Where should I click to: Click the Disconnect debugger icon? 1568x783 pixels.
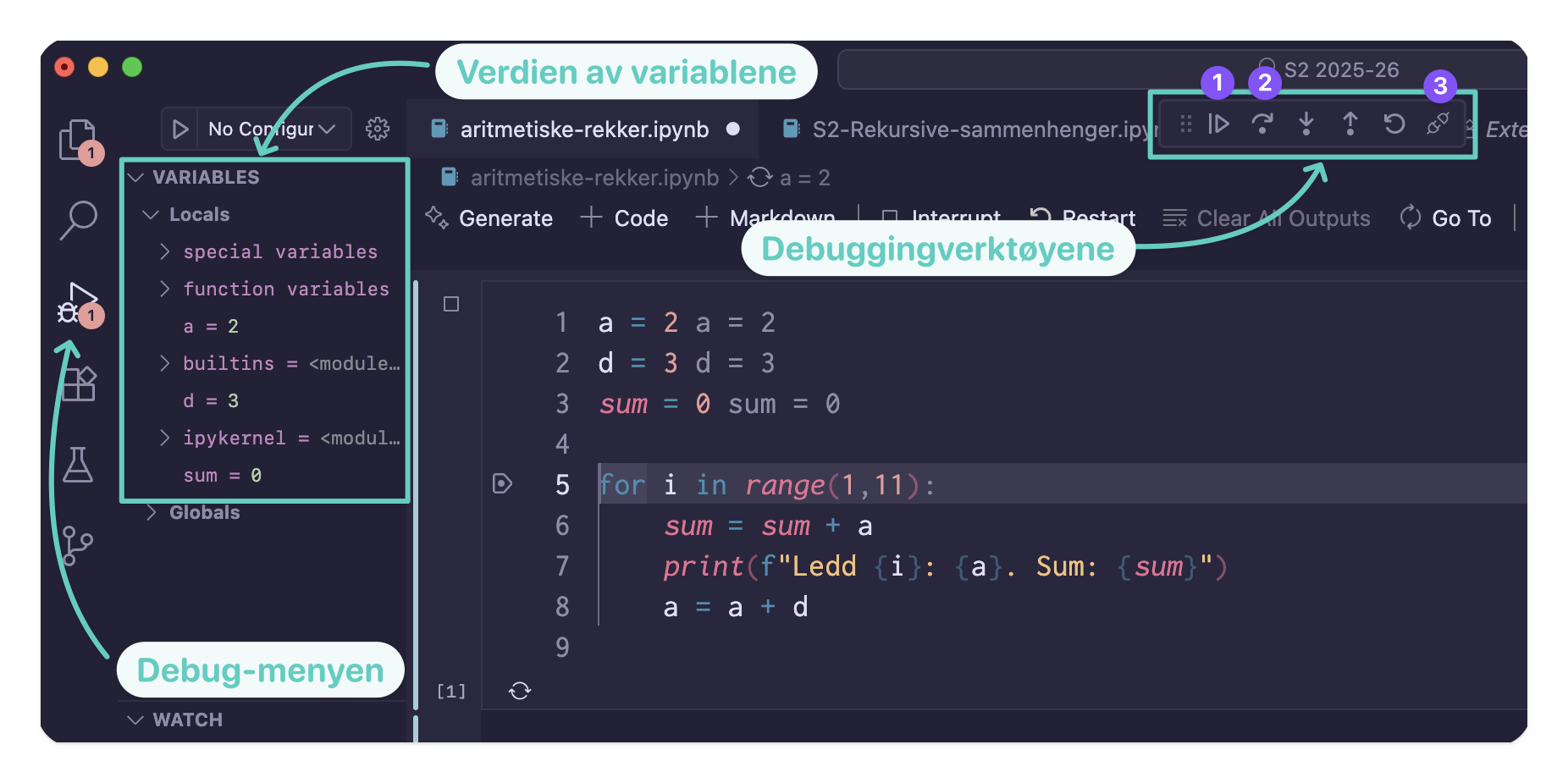click(1438, 124)
